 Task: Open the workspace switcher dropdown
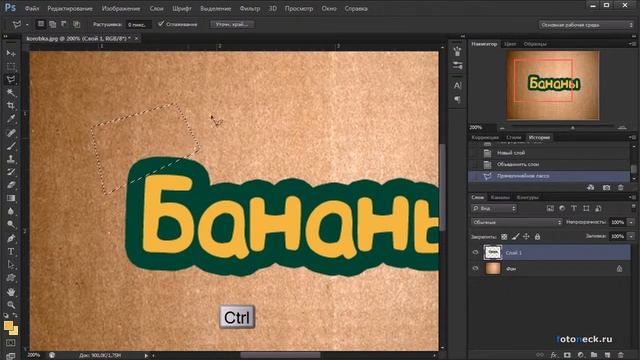click(x=586, y=25)
